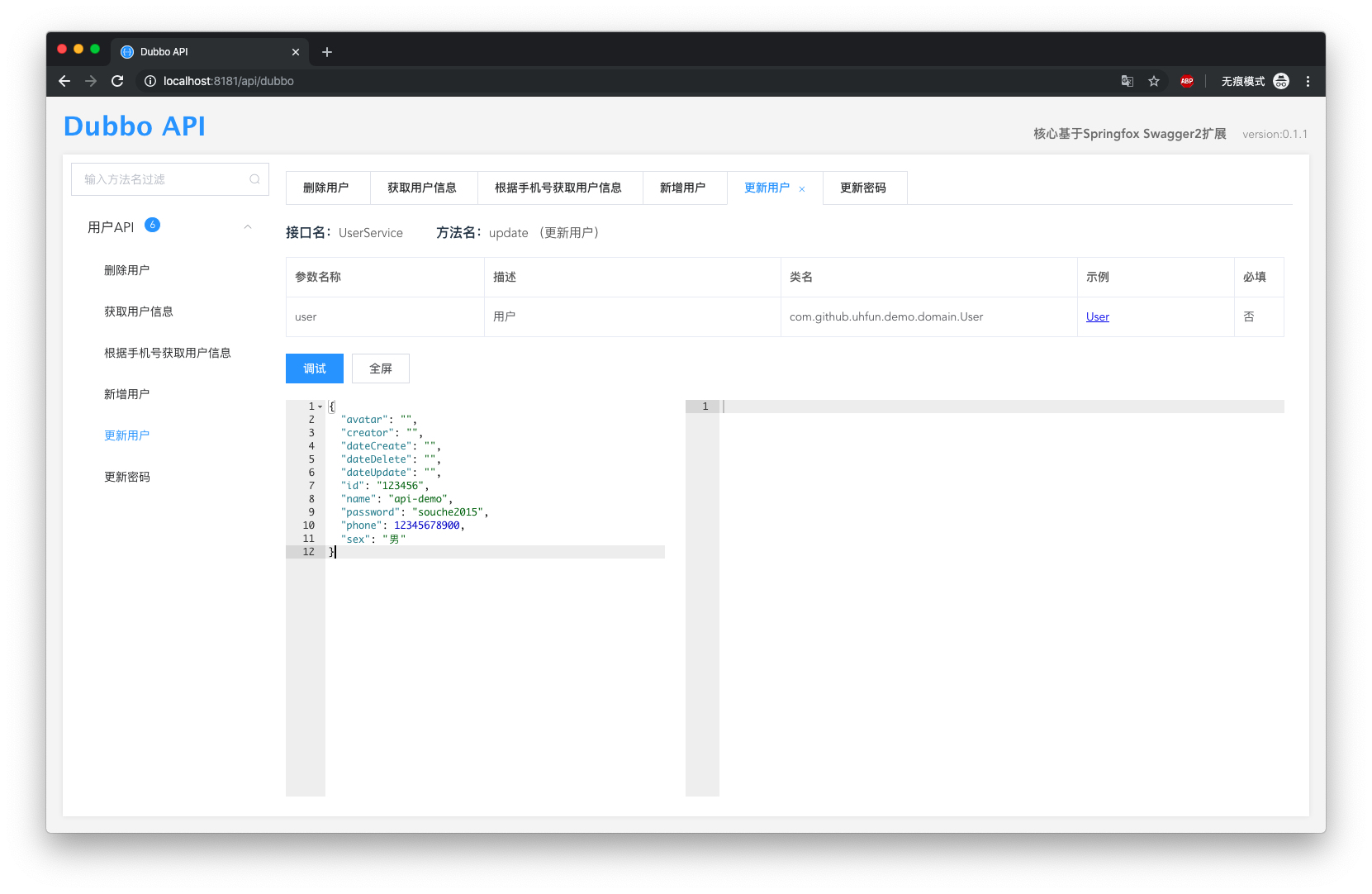Click the user parameter name cell
The image size is (1372, 894).
385,316
